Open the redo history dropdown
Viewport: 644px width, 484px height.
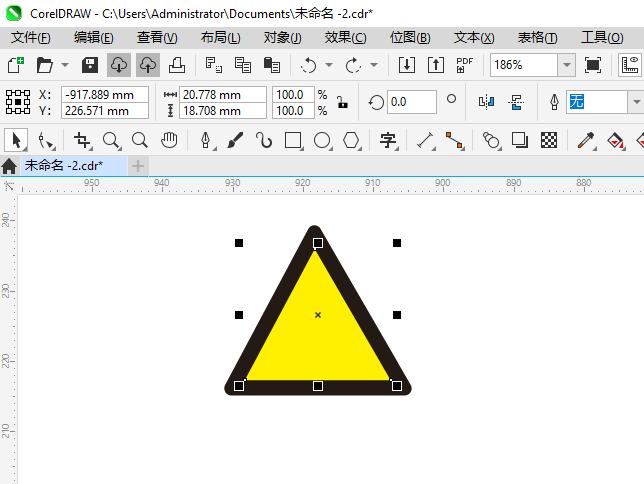(374, 65)
